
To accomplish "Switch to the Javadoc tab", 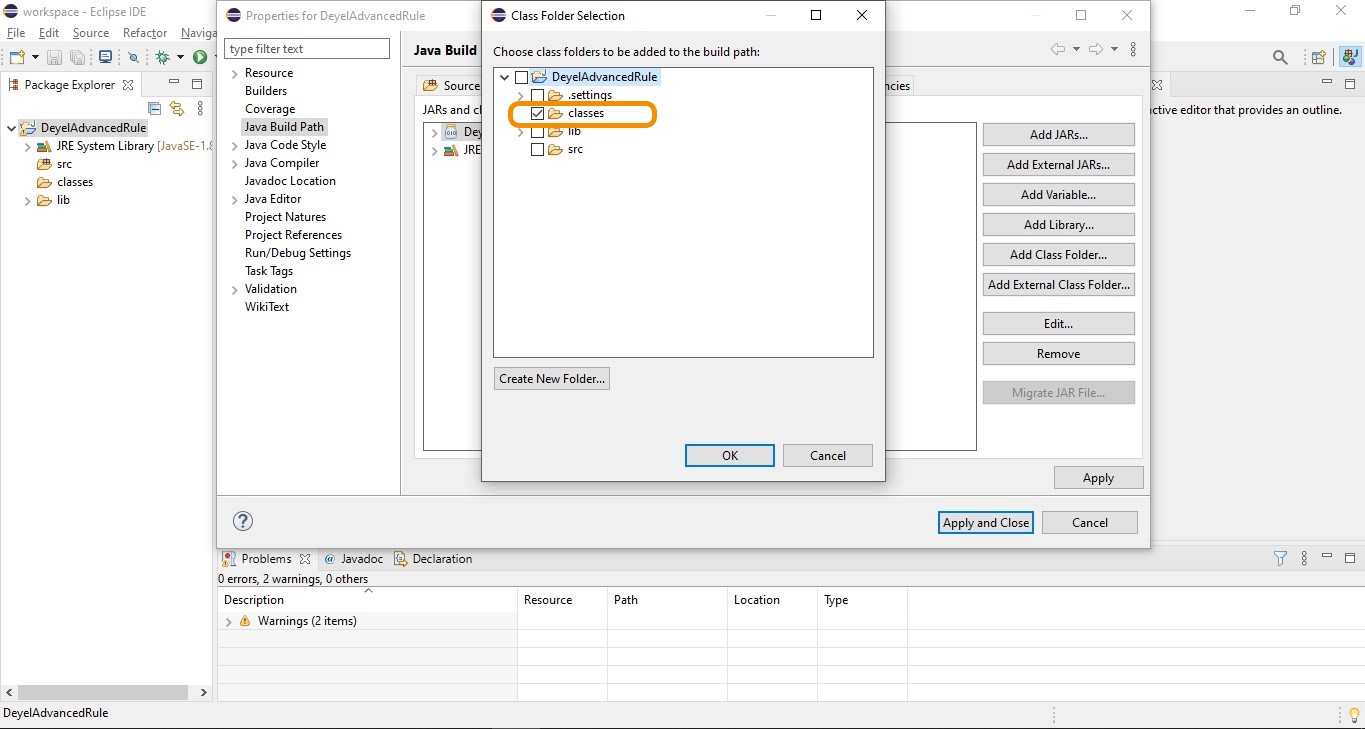I will [354, 559].
